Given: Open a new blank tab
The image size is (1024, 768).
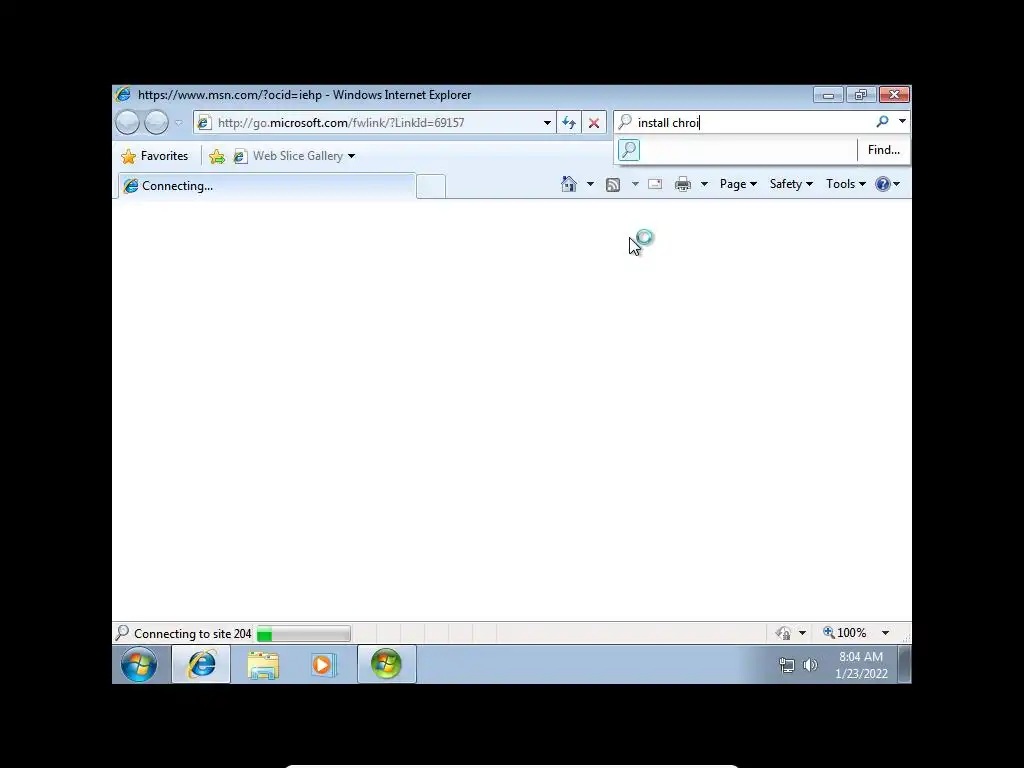Looking at the screenshot, I should pyautogui.click(x=431, y=187).
